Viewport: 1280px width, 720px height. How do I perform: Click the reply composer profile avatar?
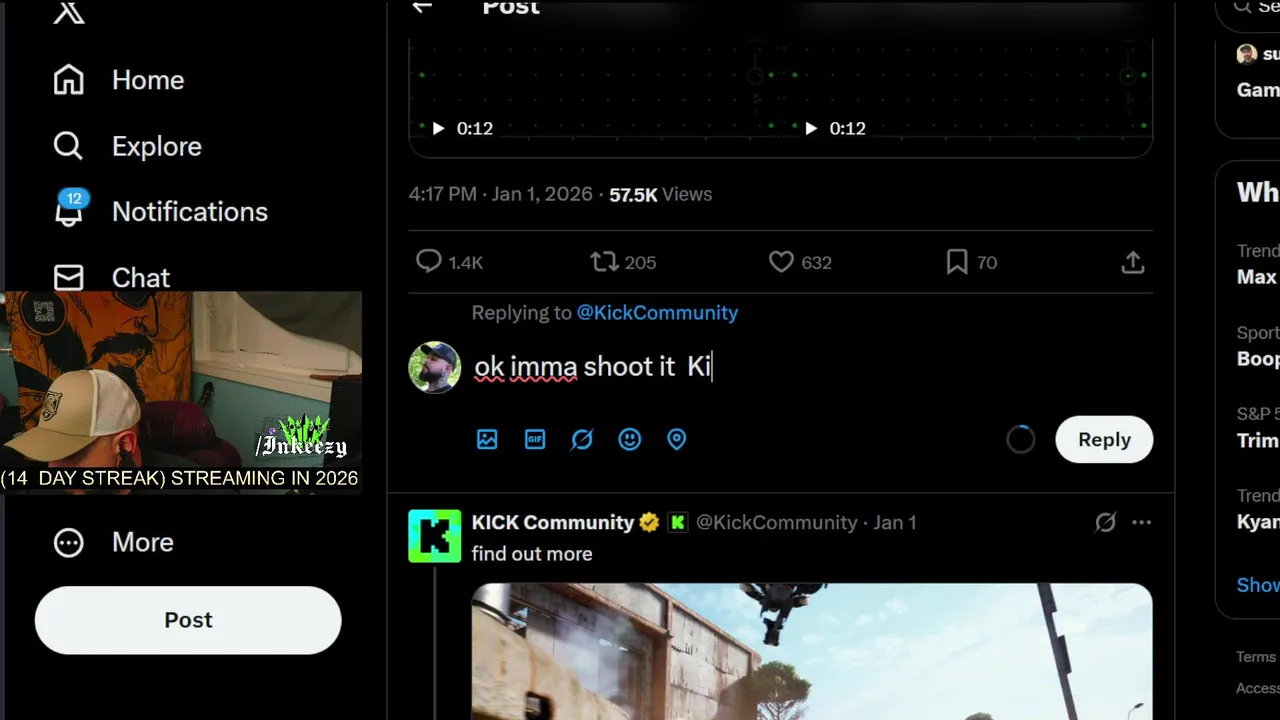tap(435, 367)
